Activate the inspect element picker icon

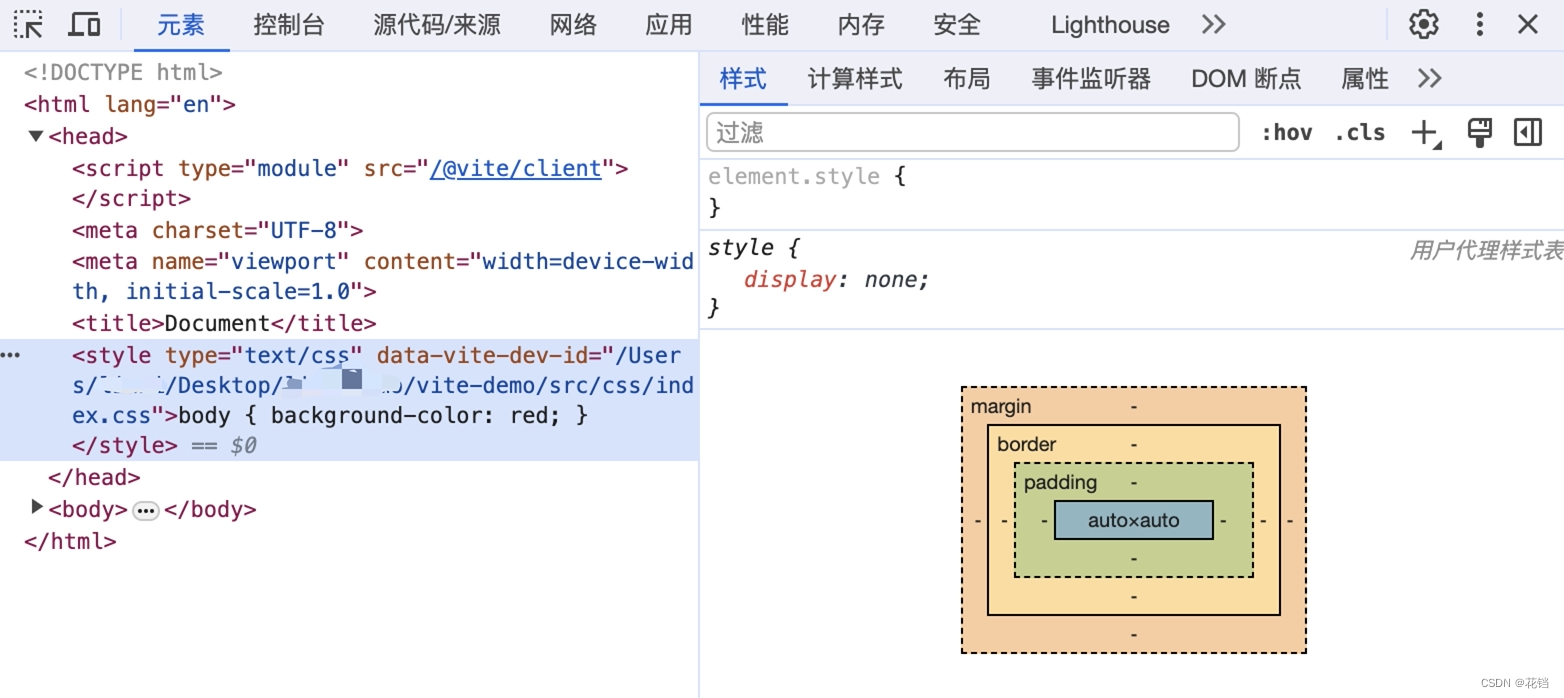tap(28, 25)
